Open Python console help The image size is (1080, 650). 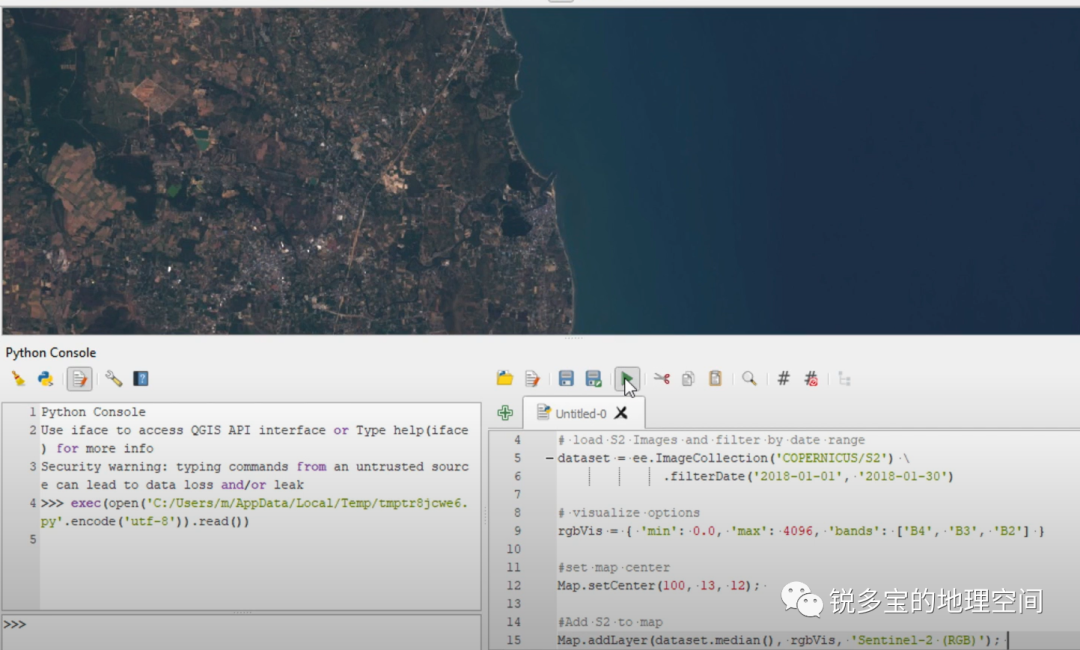tap(141, 379)
